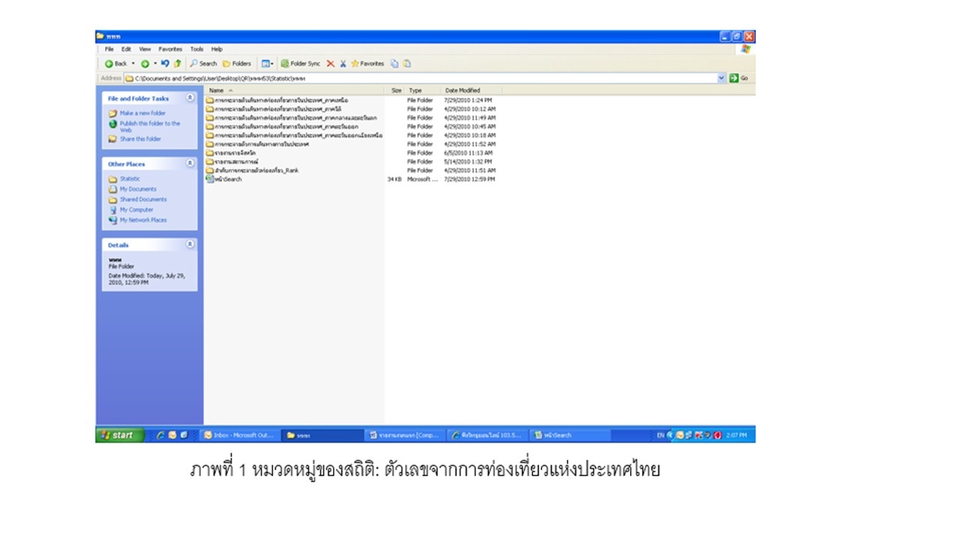This screenshot has height=540, width=960.
Task: Click Publish this folder to the Web
Action: 150,126
